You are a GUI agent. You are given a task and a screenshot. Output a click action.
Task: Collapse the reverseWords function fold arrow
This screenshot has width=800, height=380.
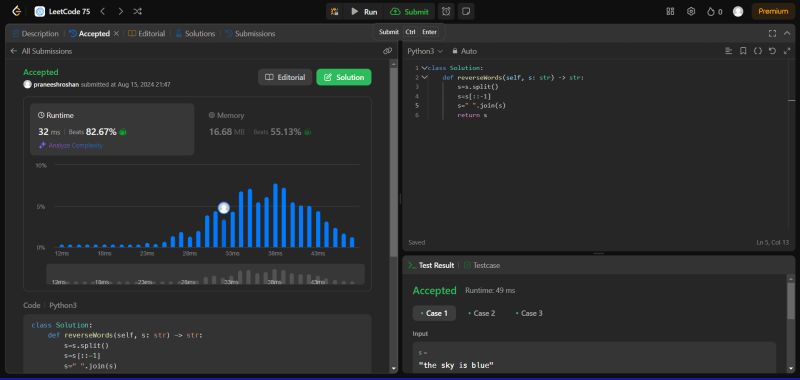tap(424, 78)
